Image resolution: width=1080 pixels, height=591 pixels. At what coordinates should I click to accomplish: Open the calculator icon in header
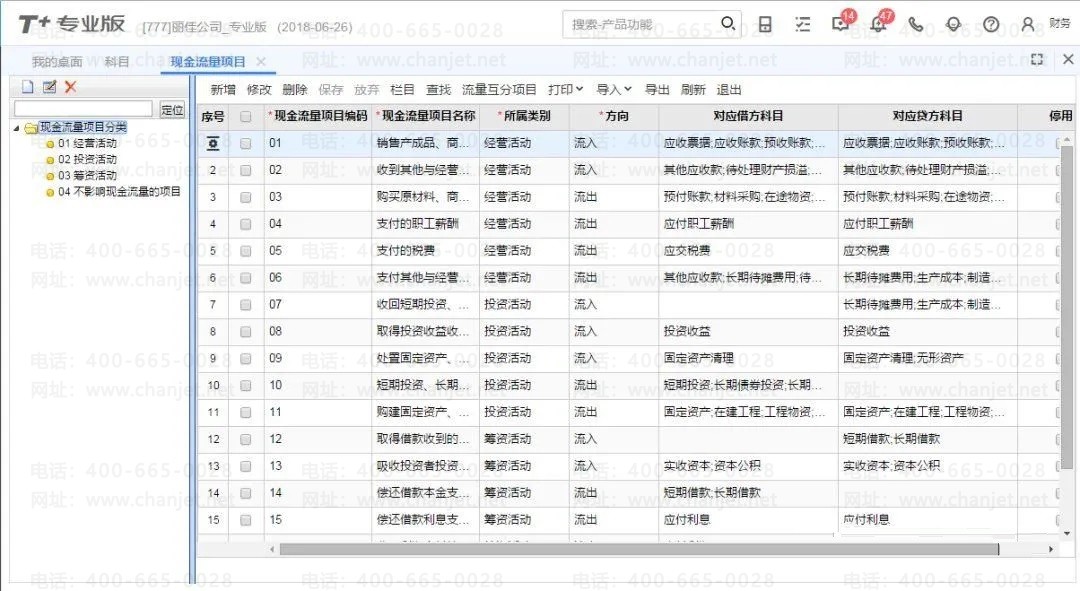pyautogui.click(x=765, y=25)
